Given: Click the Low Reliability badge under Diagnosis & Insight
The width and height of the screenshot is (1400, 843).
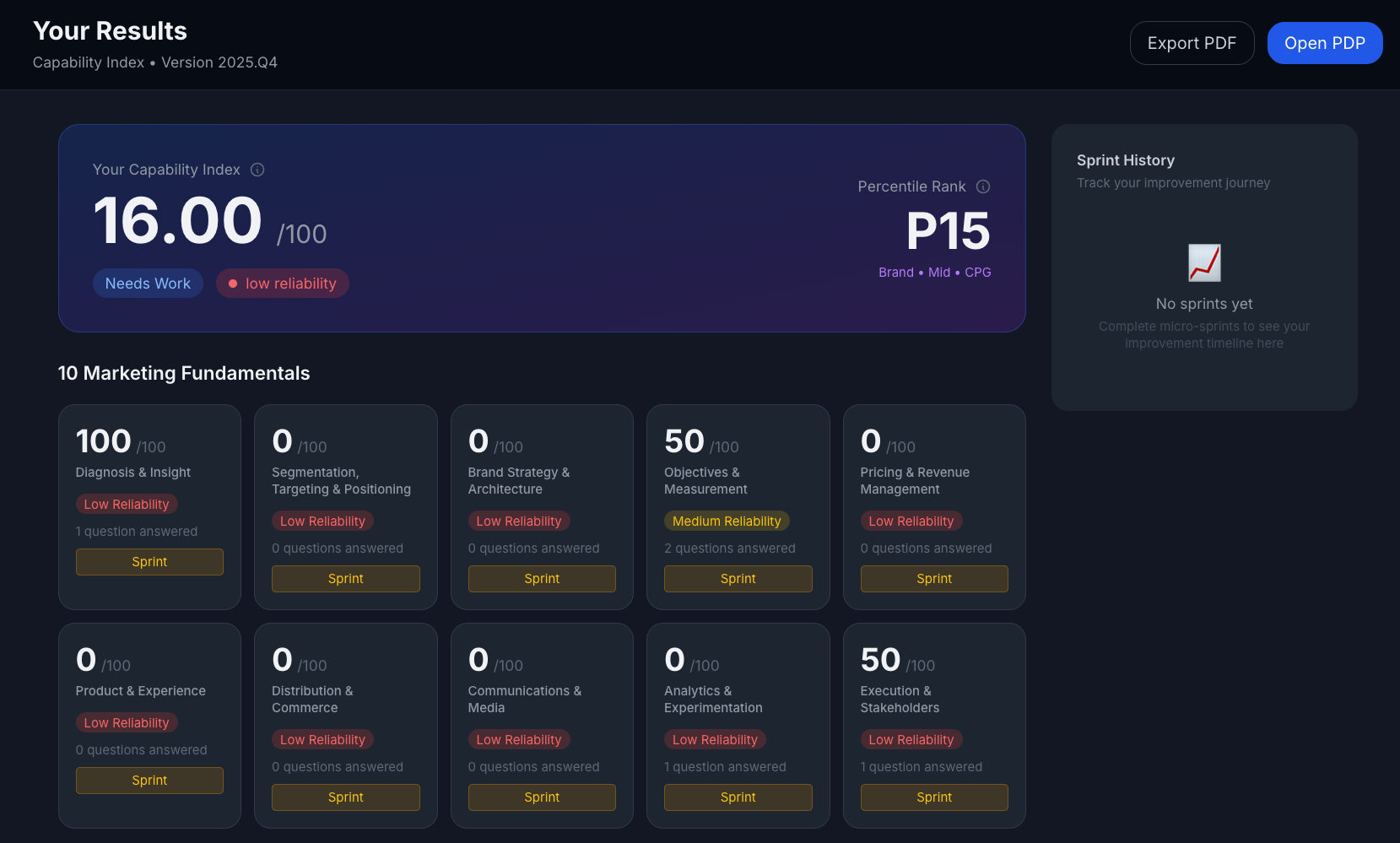Looking at the screenshot, I should pos(127,504).
